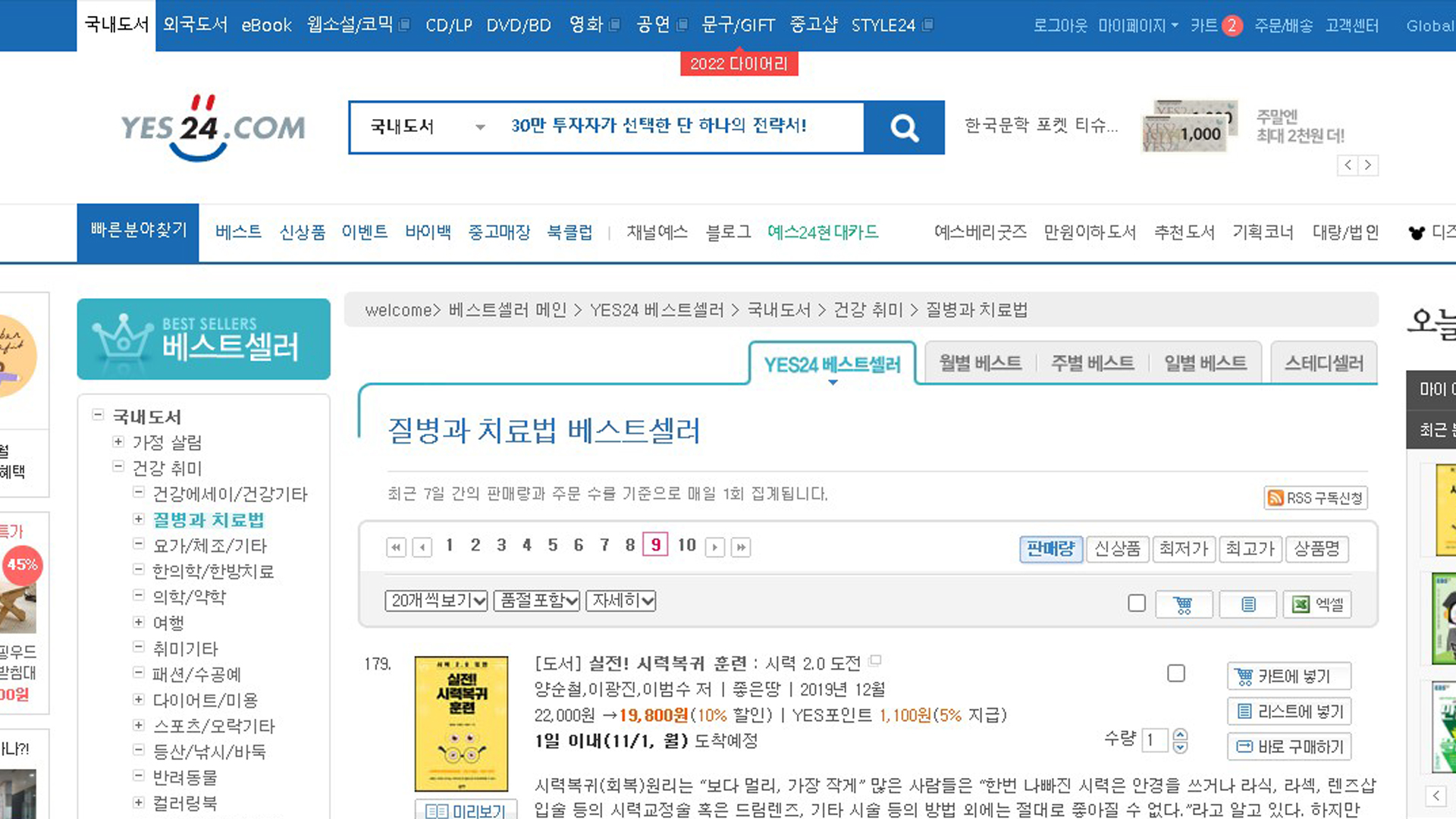This screenshot has height=819, width=1456.
Task: Open 2022 다이어리 red banner
Action: (739, 64)
